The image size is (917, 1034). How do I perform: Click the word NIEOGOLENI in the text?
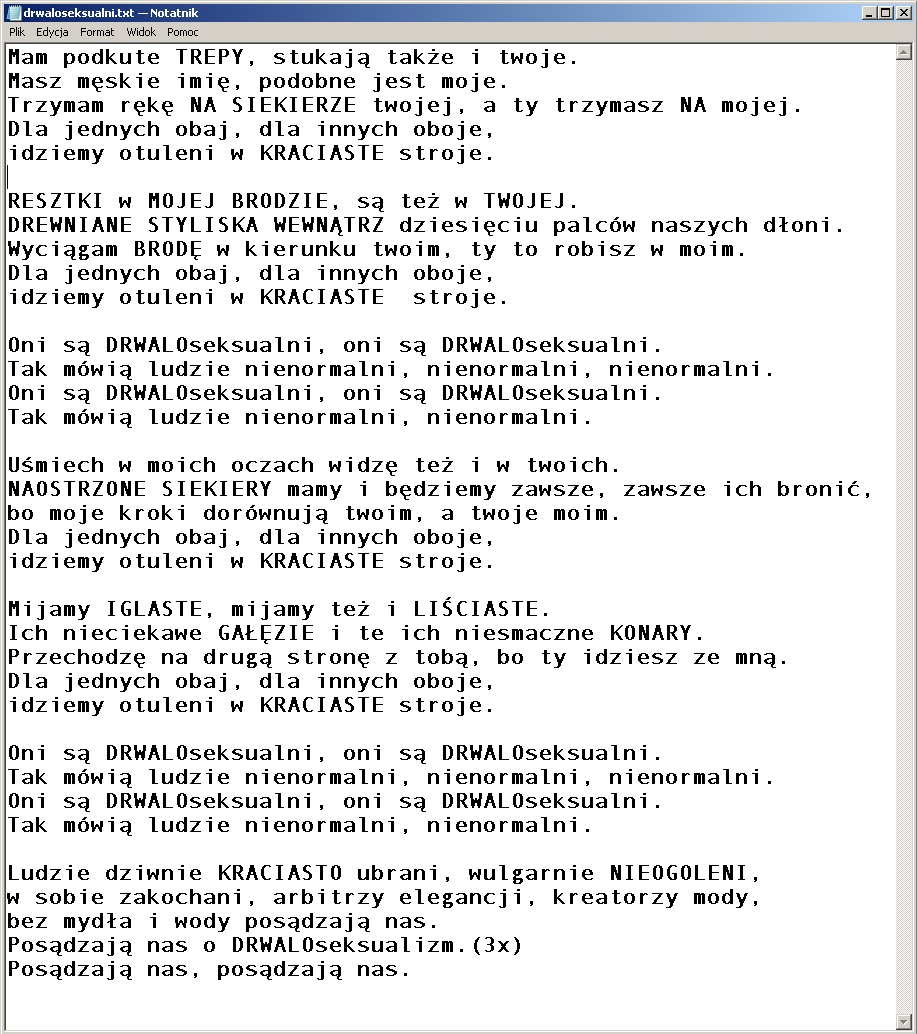point(679,874)
